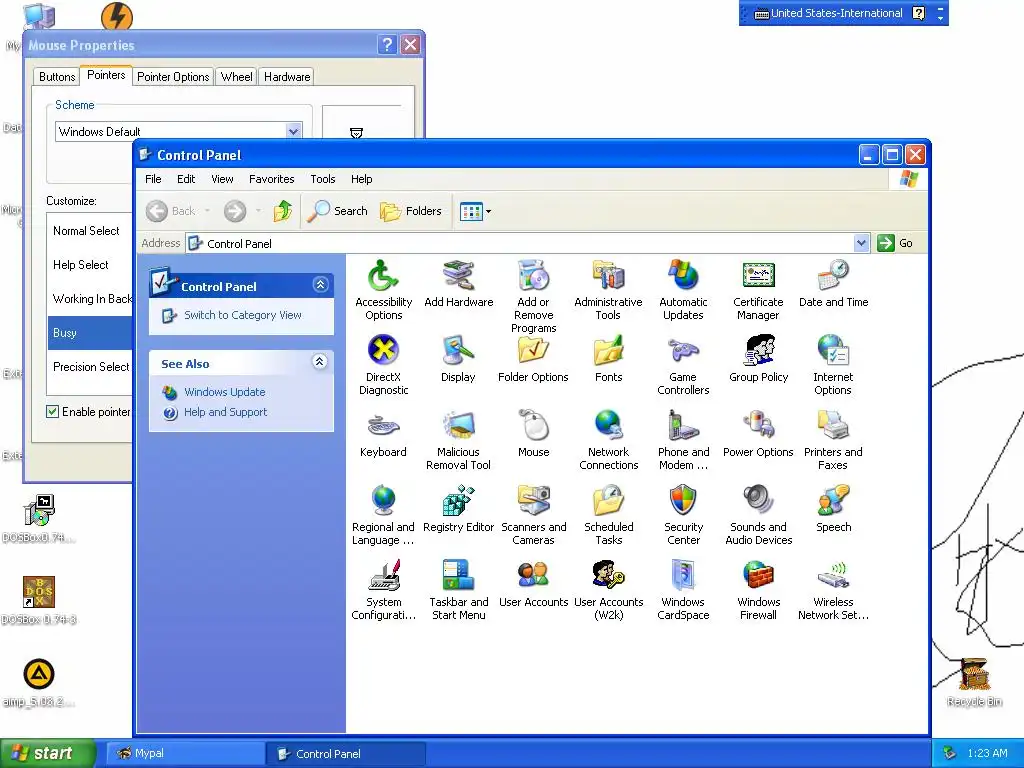
Task: Open Folder Options icon
Action: [533, 359]
